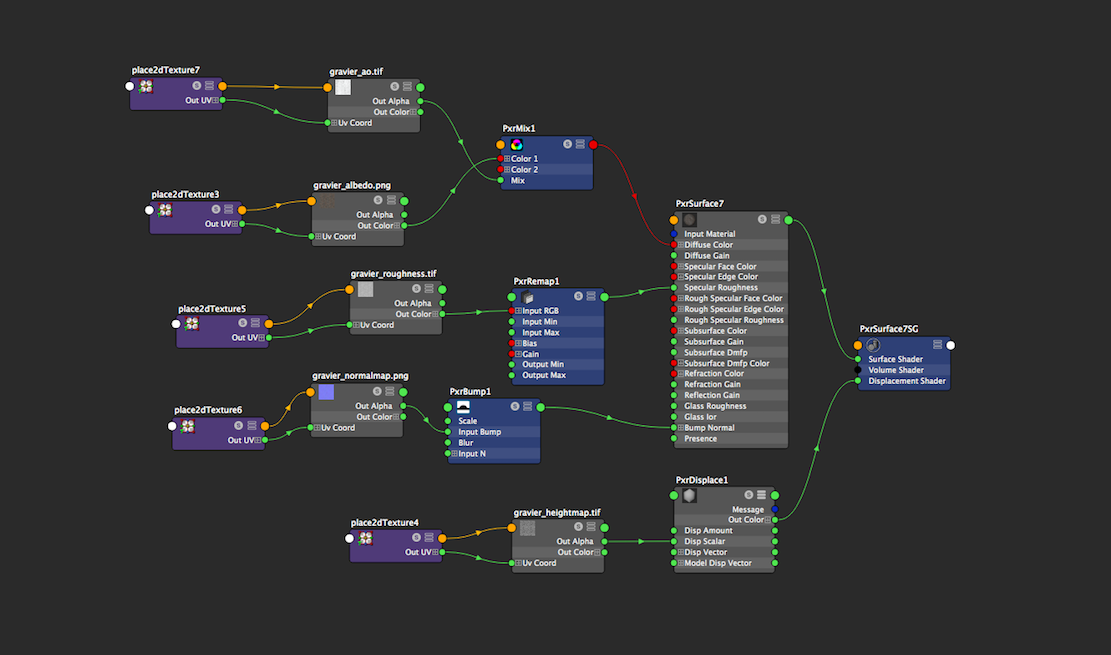The image size is (1111, 655).
Task: Toggle solo on the PxrRemap1 node
Action: click(x=579, y=296)
